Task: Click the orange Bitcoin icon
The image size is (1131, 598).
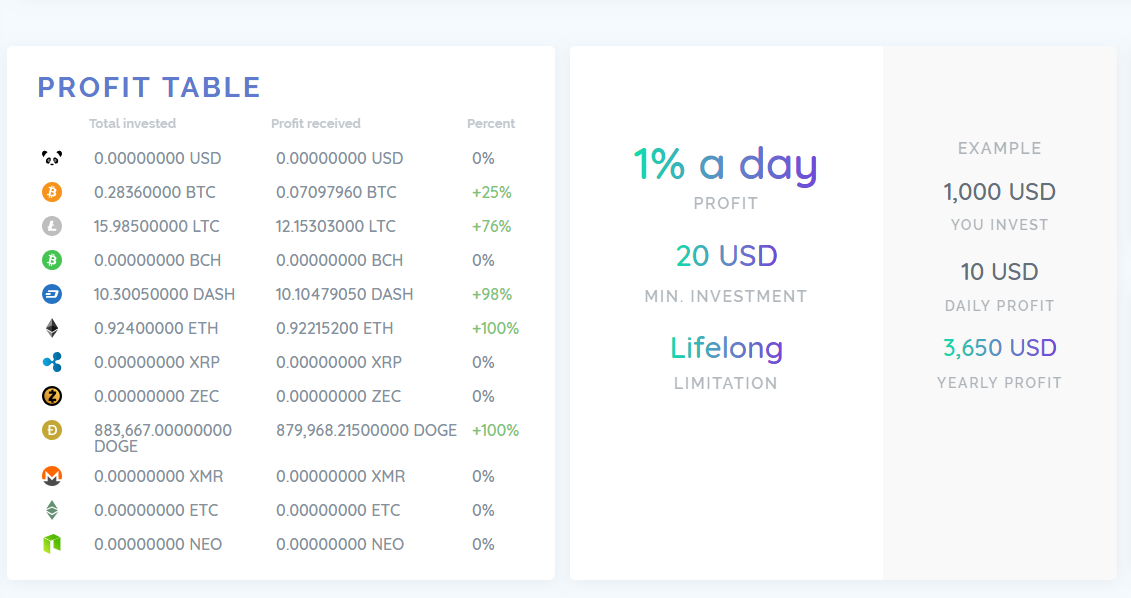Action: coord(52,192)
